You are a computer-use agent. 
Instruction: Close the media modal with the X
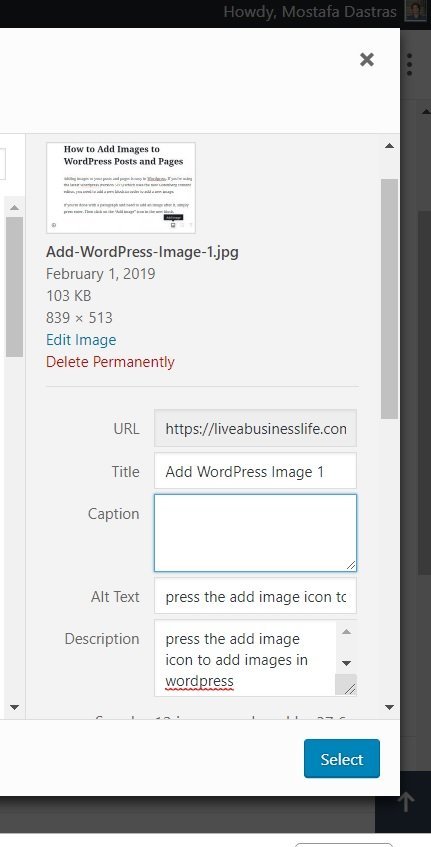click(x=367, y=59)
